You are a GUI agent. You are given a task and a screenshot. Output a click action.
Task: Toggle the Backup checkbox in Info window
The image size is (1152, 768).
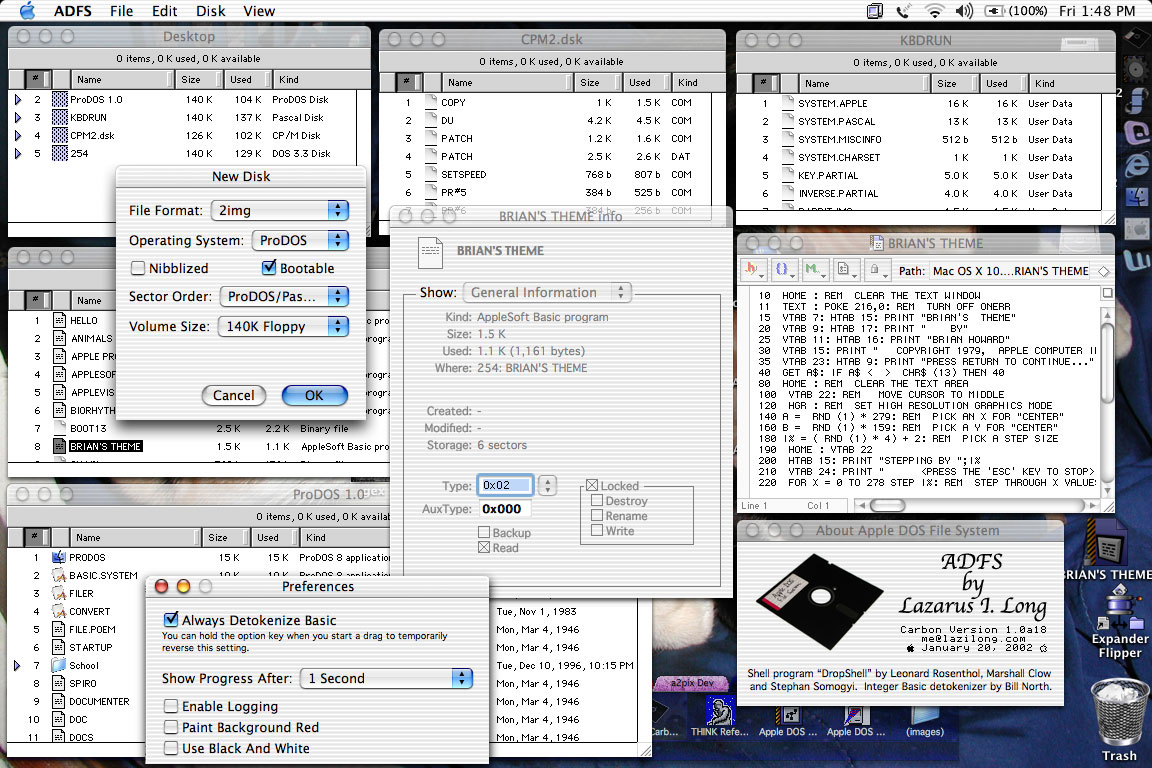pyautogui.click(x=484, y=532)
